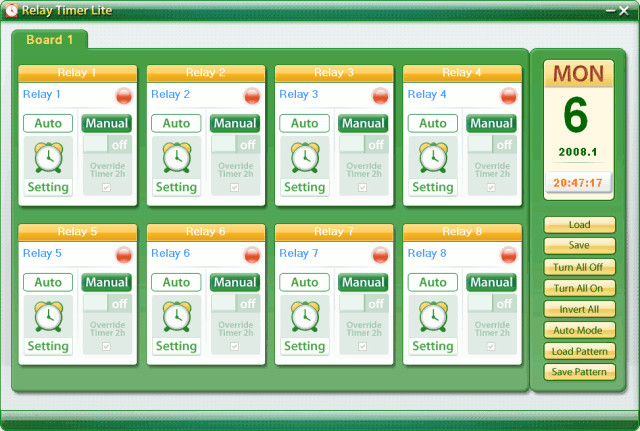This screenshot has width=640, height=431.
Task: Toggle Relay 1 manual off switch
Action: tap(107, 144)
